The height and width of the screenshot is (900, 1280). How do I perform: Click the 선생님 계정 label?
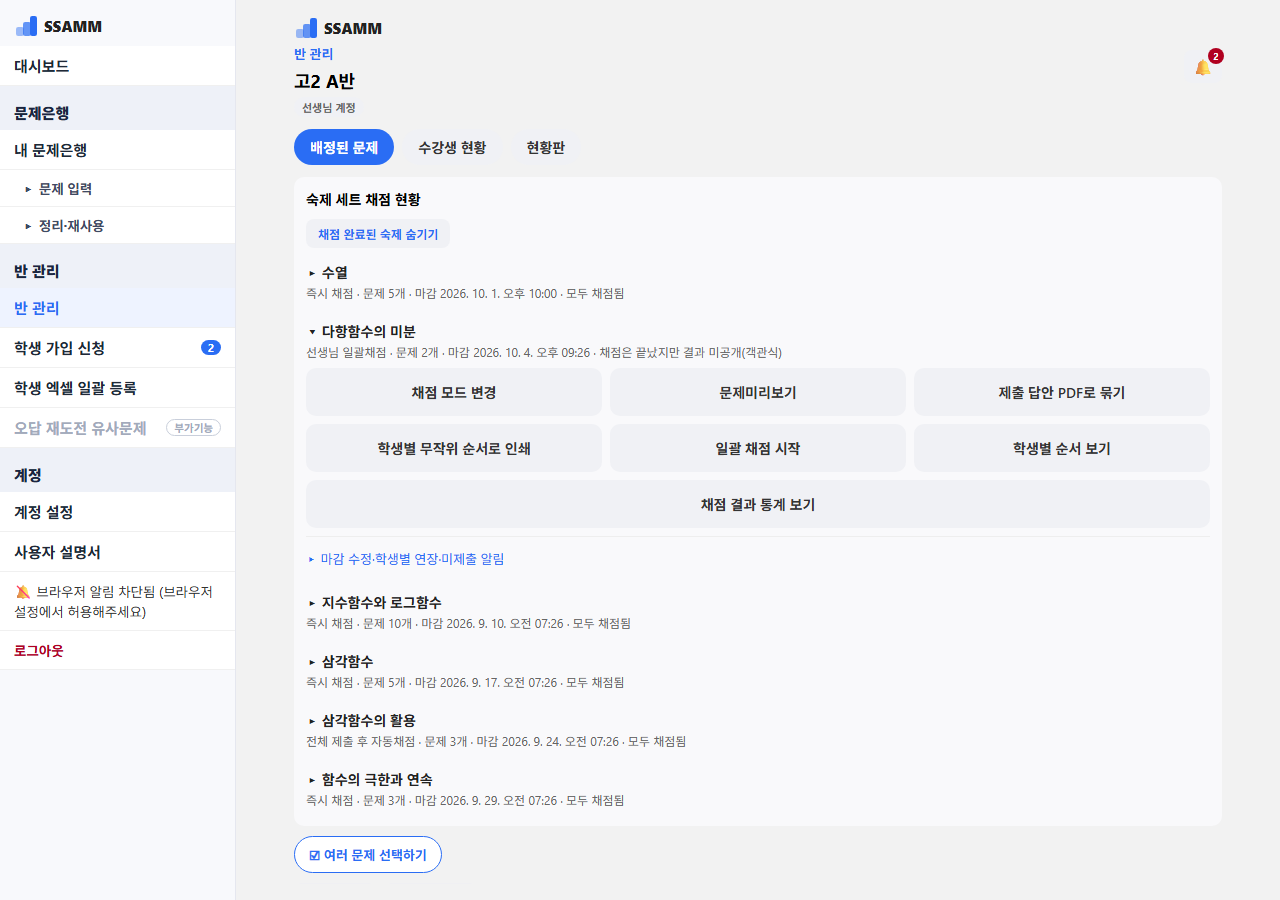pos(329,107)
